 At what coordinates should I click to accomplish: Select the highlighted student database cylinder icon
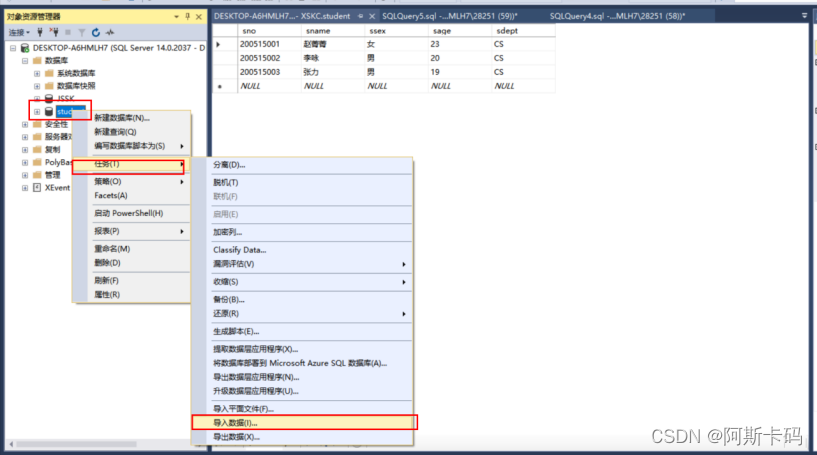[x=49, y=112]
